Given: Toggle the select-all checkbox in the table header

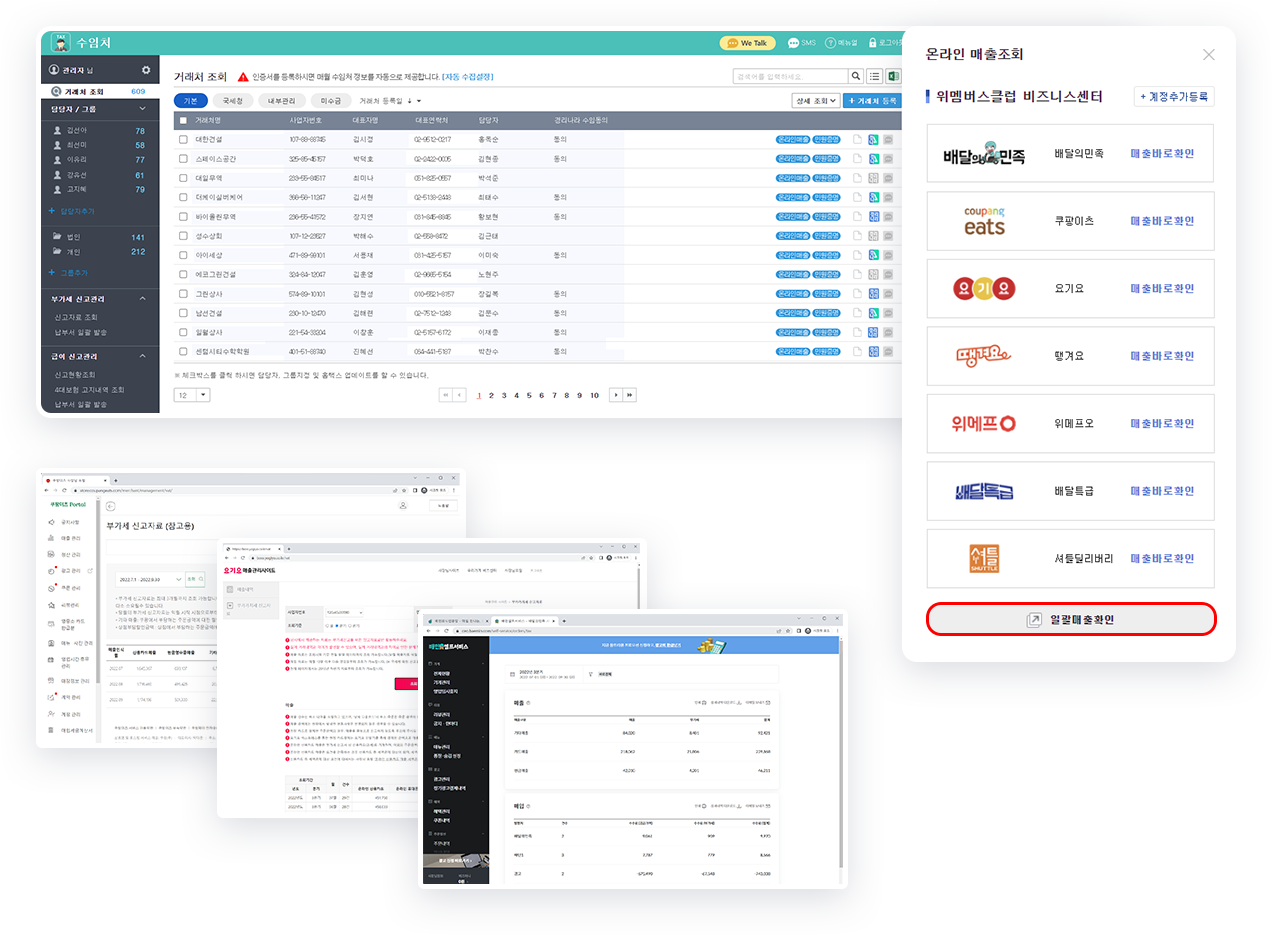Looking at the screenshot, I should click(183, 121).
